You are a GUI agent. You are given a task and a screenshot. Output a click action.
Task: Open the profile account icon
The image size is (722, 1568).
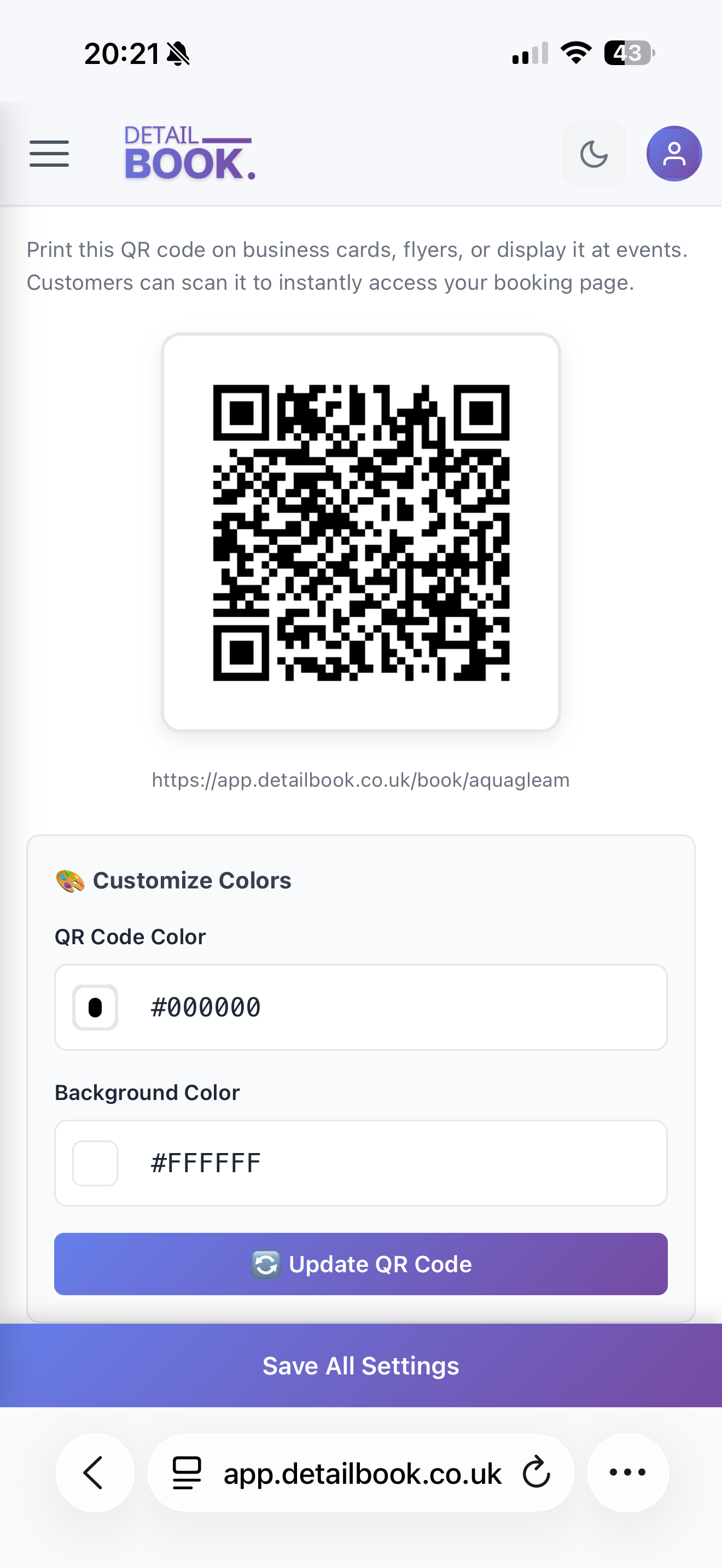pos(674,154)
